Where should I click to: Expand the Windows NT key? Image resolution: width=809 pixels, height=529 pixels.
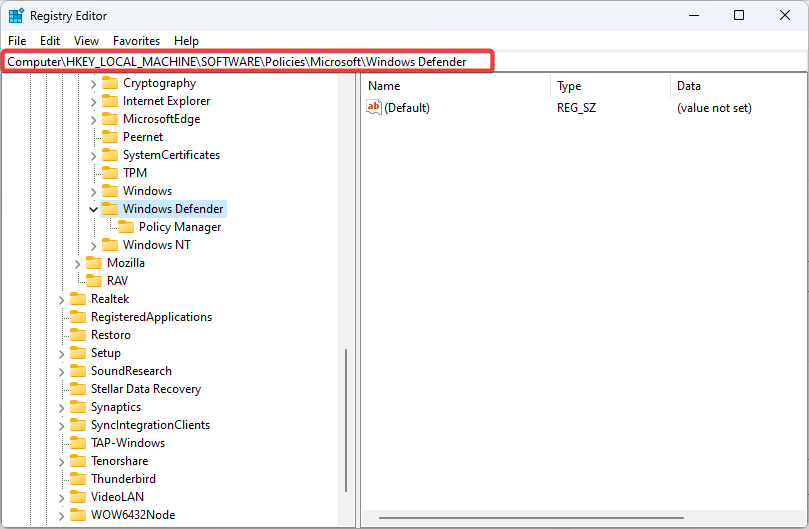(x=93, y=246)
